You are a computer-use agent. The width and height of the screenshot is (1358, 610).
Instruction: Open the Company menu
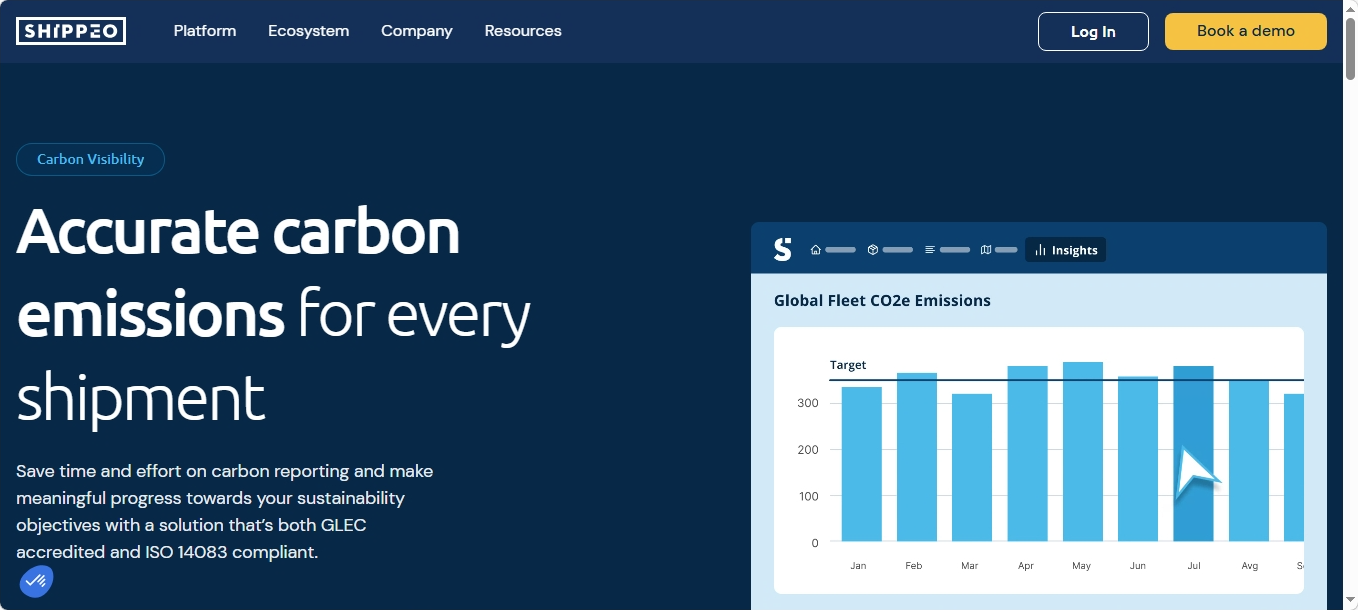417,31
